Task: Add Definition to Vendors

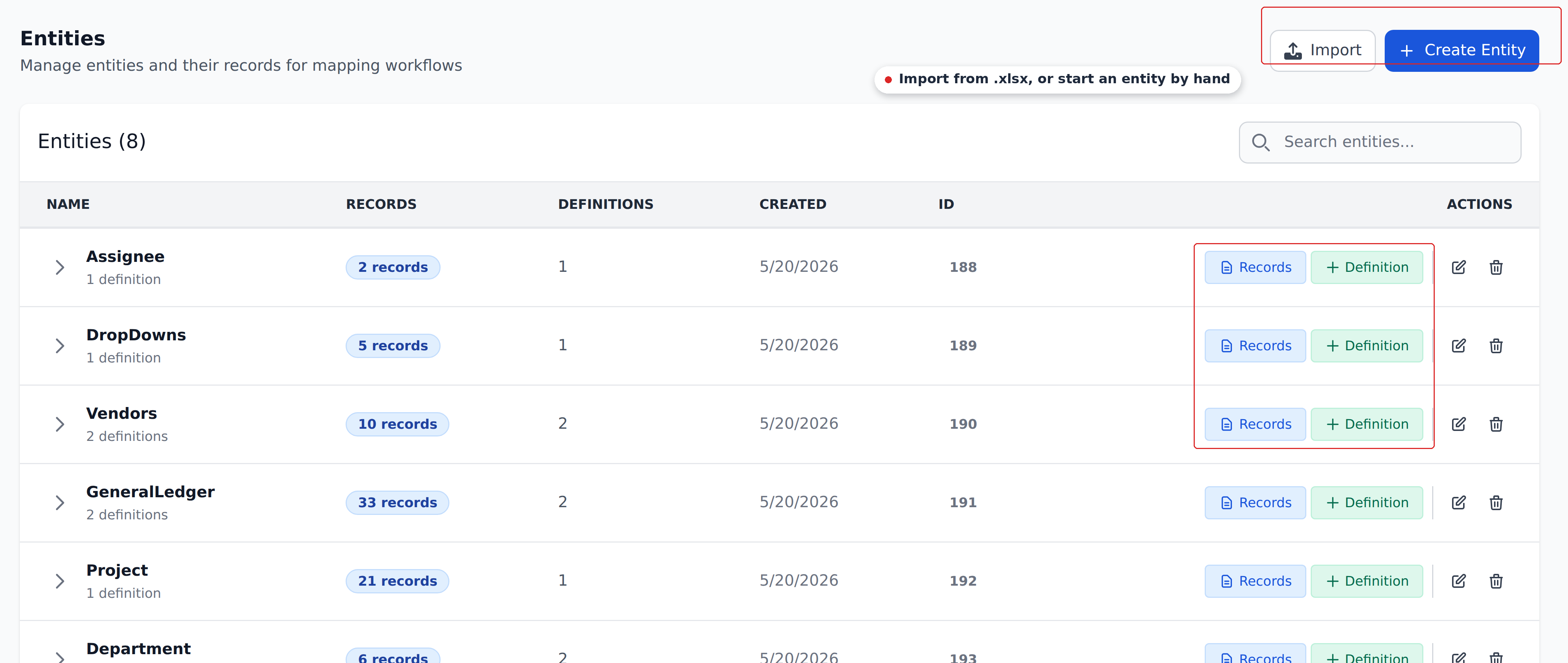Action: coord(1367,424)
